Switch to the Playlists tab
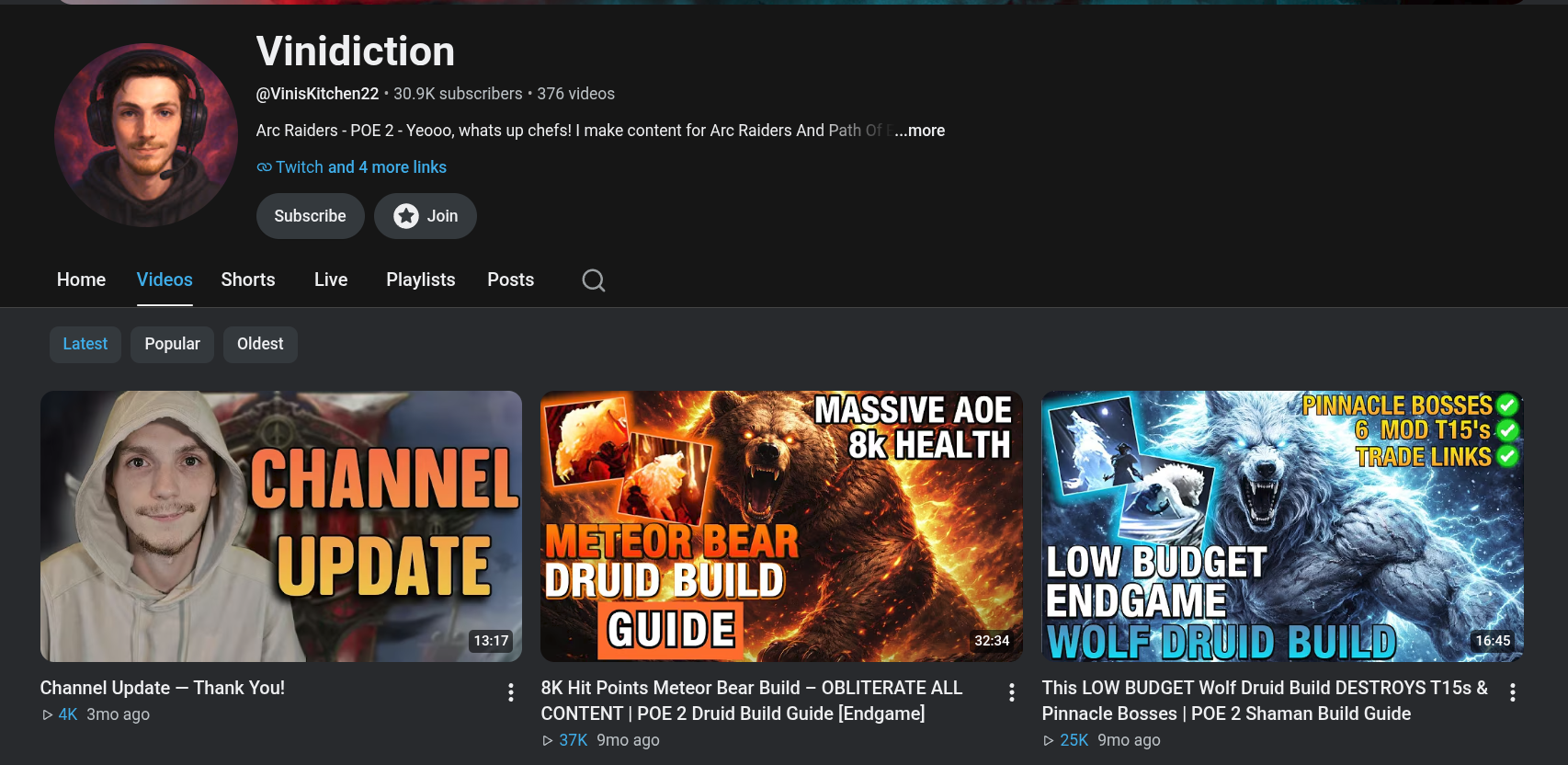The image size is (1568, 765). (421, 280)
